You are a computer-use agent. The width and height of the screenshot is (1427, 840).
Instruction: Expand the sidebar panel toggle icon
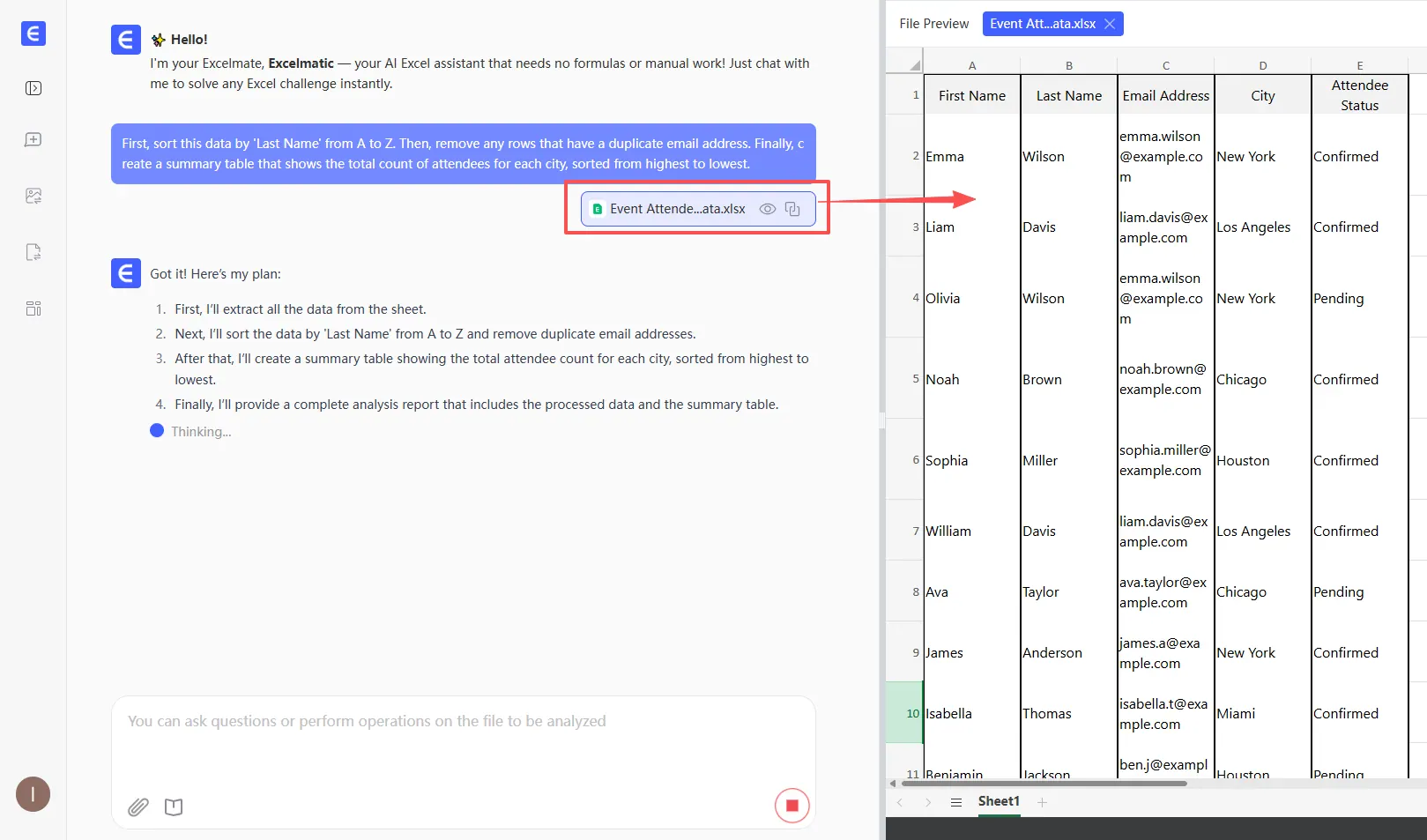point(33,88)
